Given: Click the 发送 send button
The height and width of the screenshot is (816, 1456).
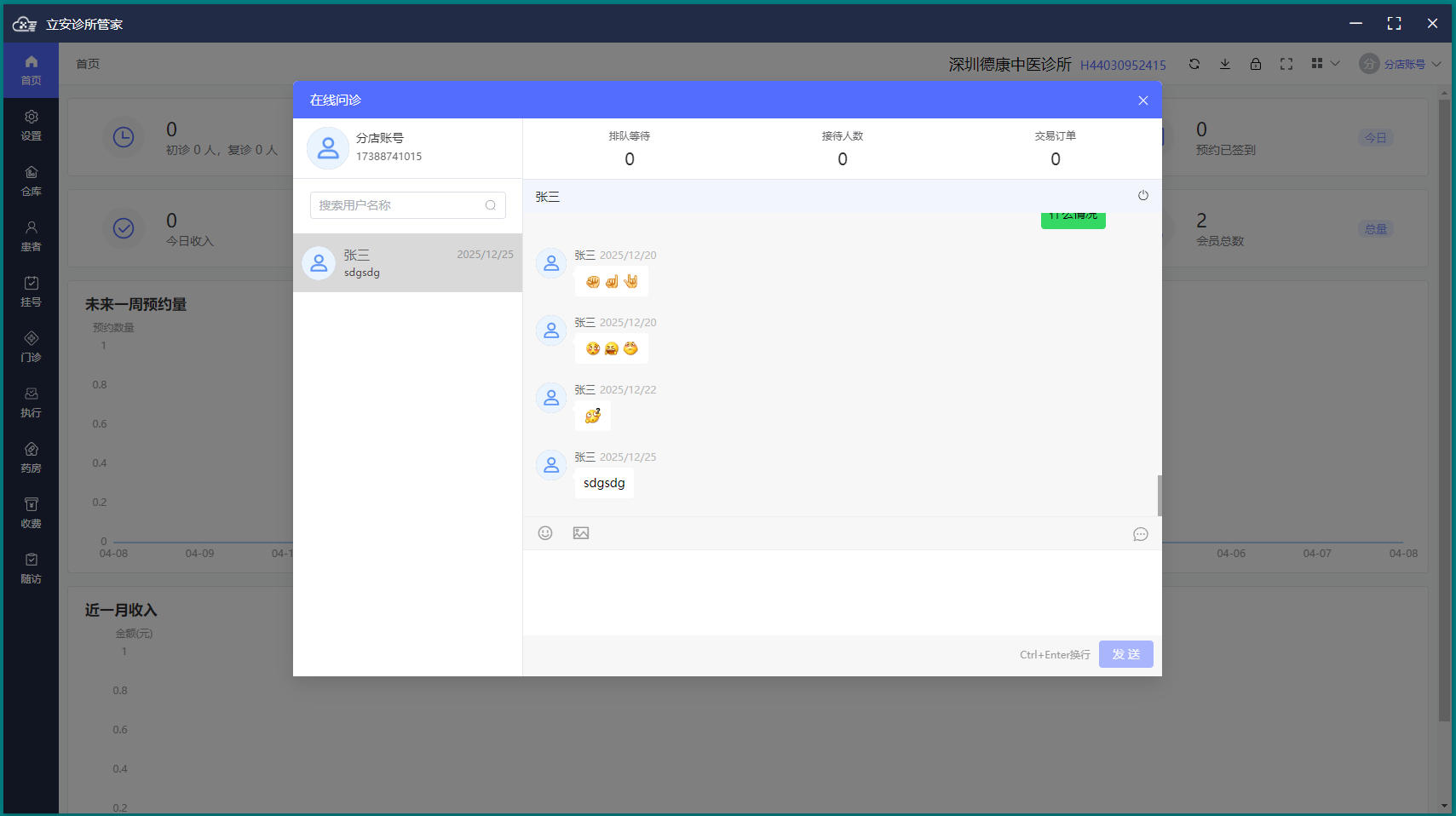Looking at the screenshot, I should [1126, 654].
